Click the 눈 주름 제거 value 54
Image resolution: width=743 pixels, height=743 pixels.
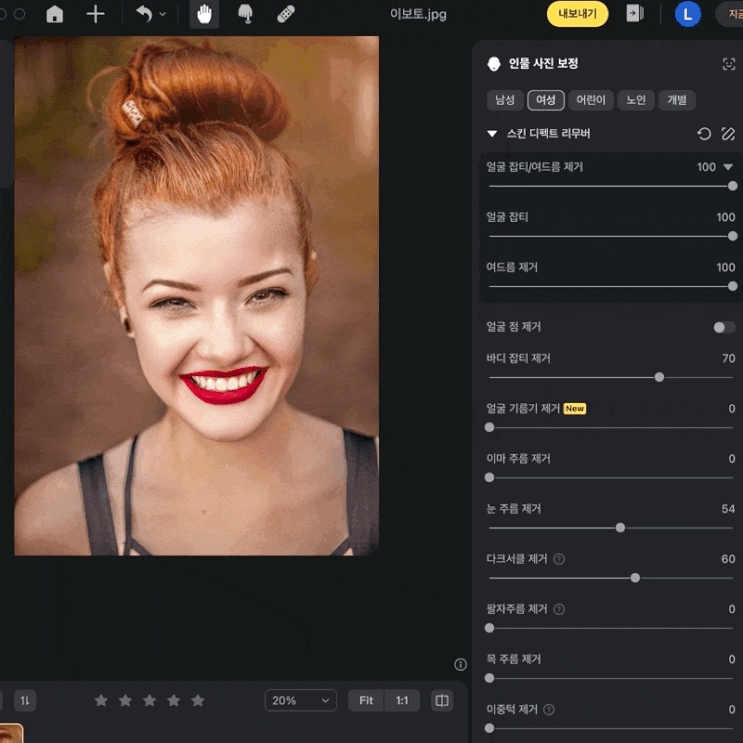(x=728, y=509)
